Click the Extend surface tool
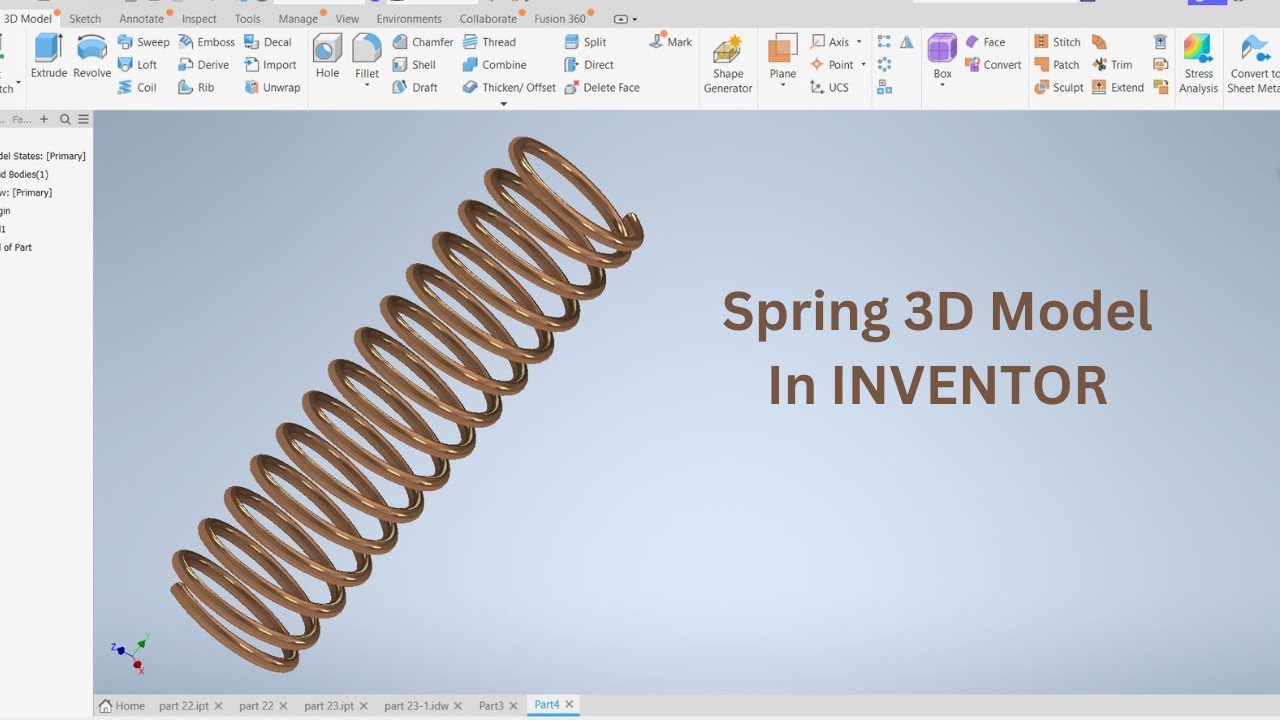 click(x=1118, y=88)
